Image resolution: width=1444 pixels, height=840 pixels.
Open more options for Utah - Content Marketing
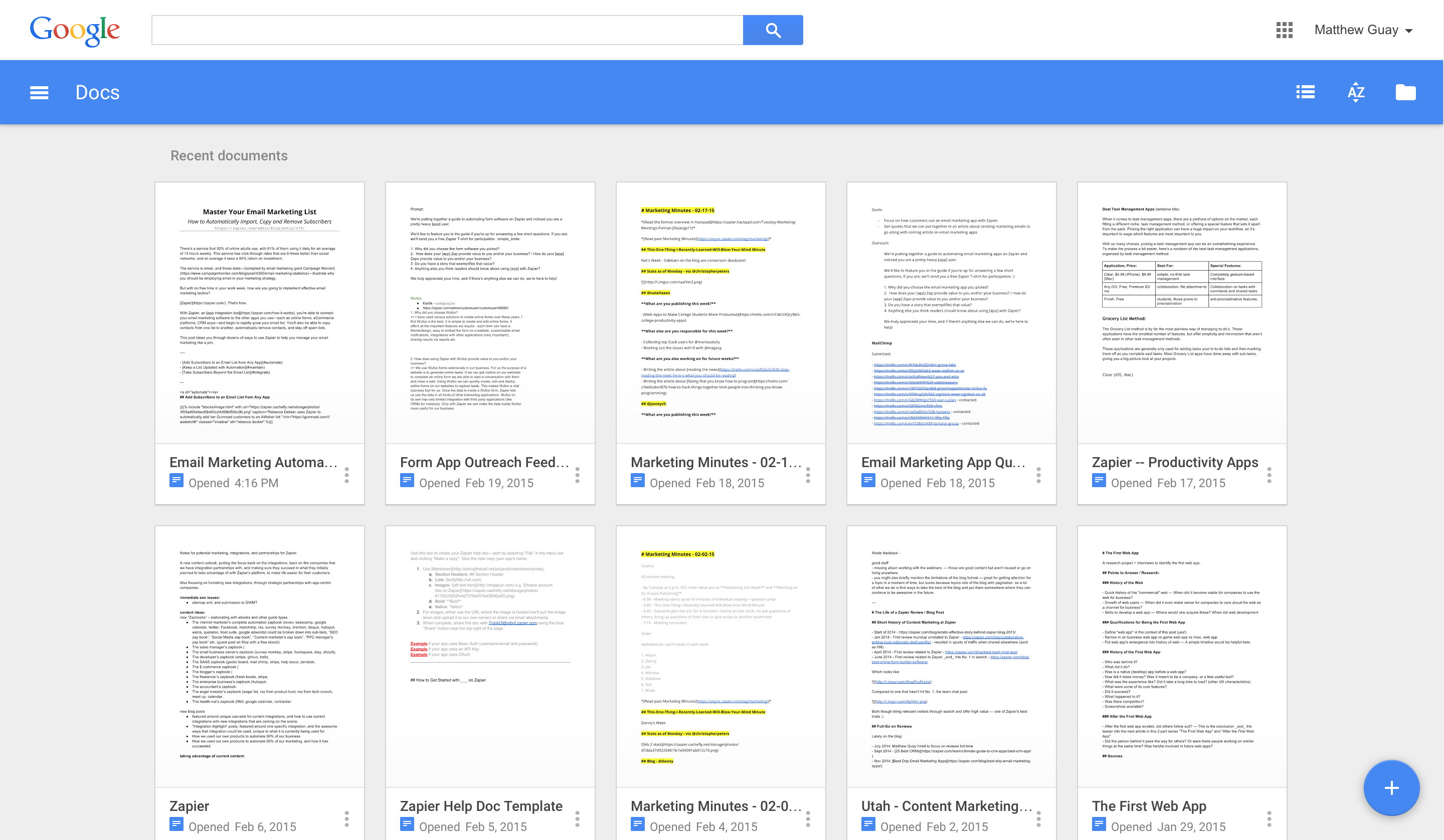coord(1038,819)
